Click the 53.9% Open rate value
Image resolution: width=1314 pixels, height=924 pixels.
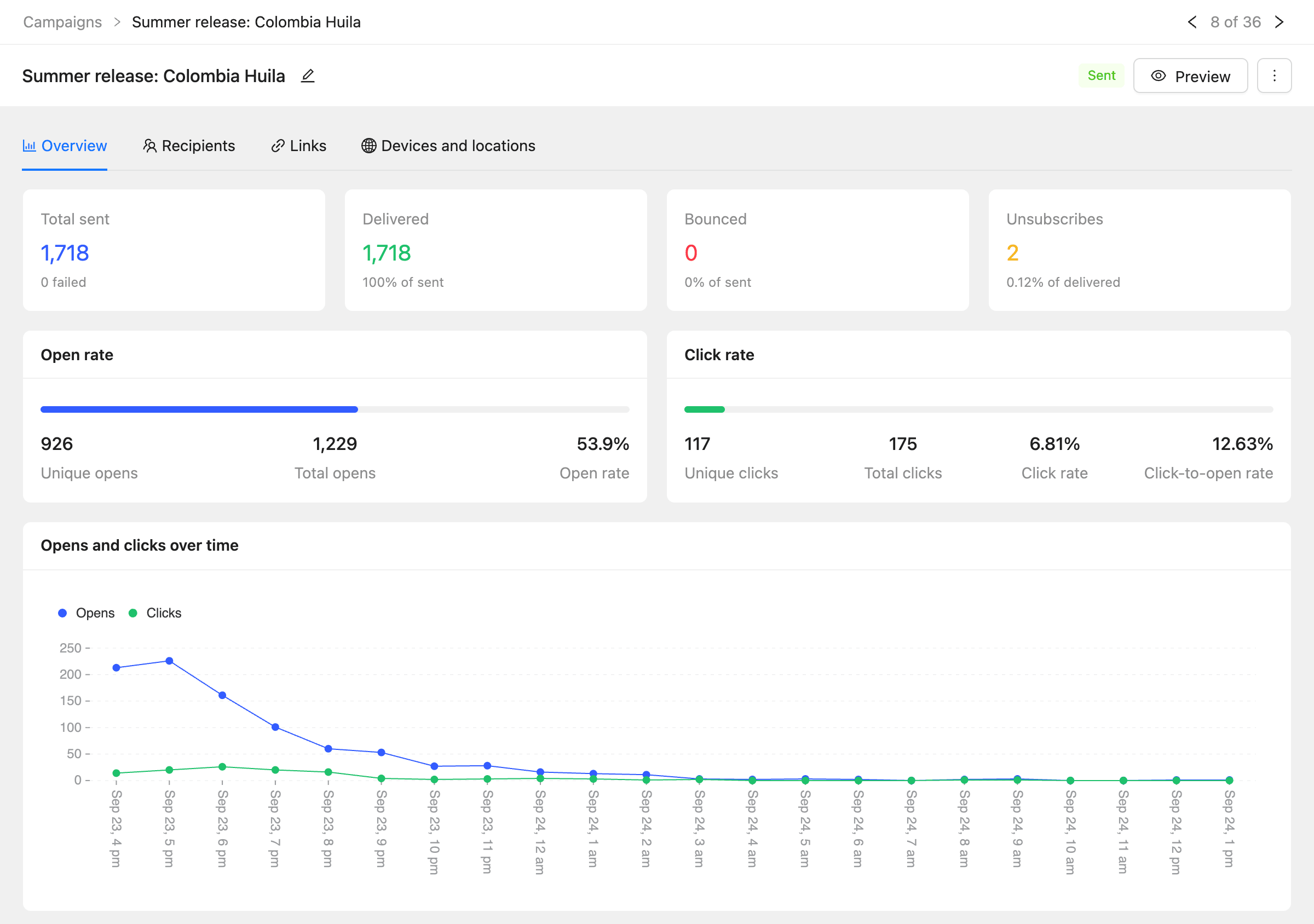click(x=603, y=444)
